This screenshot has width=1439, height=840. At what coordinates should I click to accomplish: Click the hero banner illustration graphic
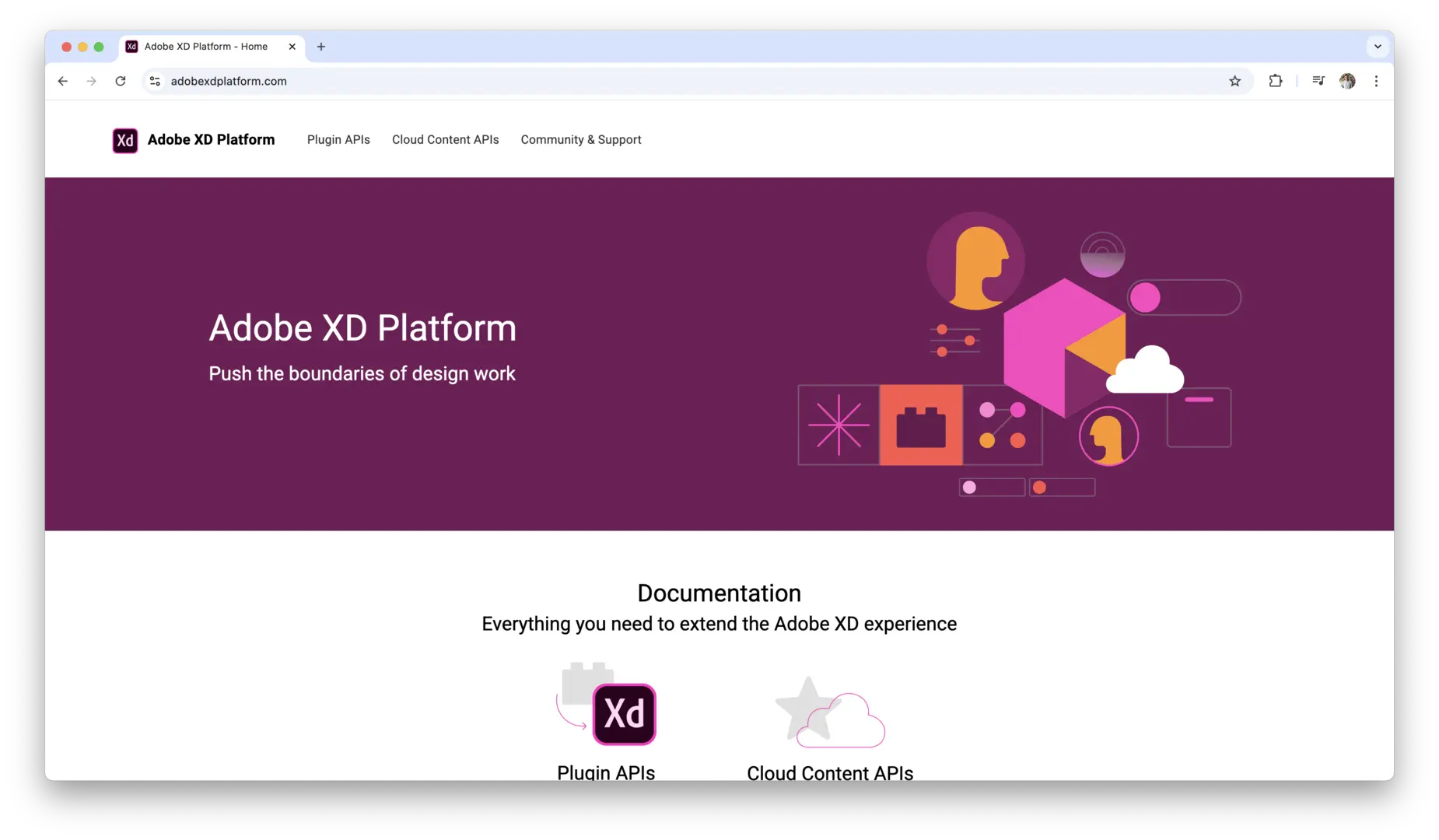[x=1019, y=354]
